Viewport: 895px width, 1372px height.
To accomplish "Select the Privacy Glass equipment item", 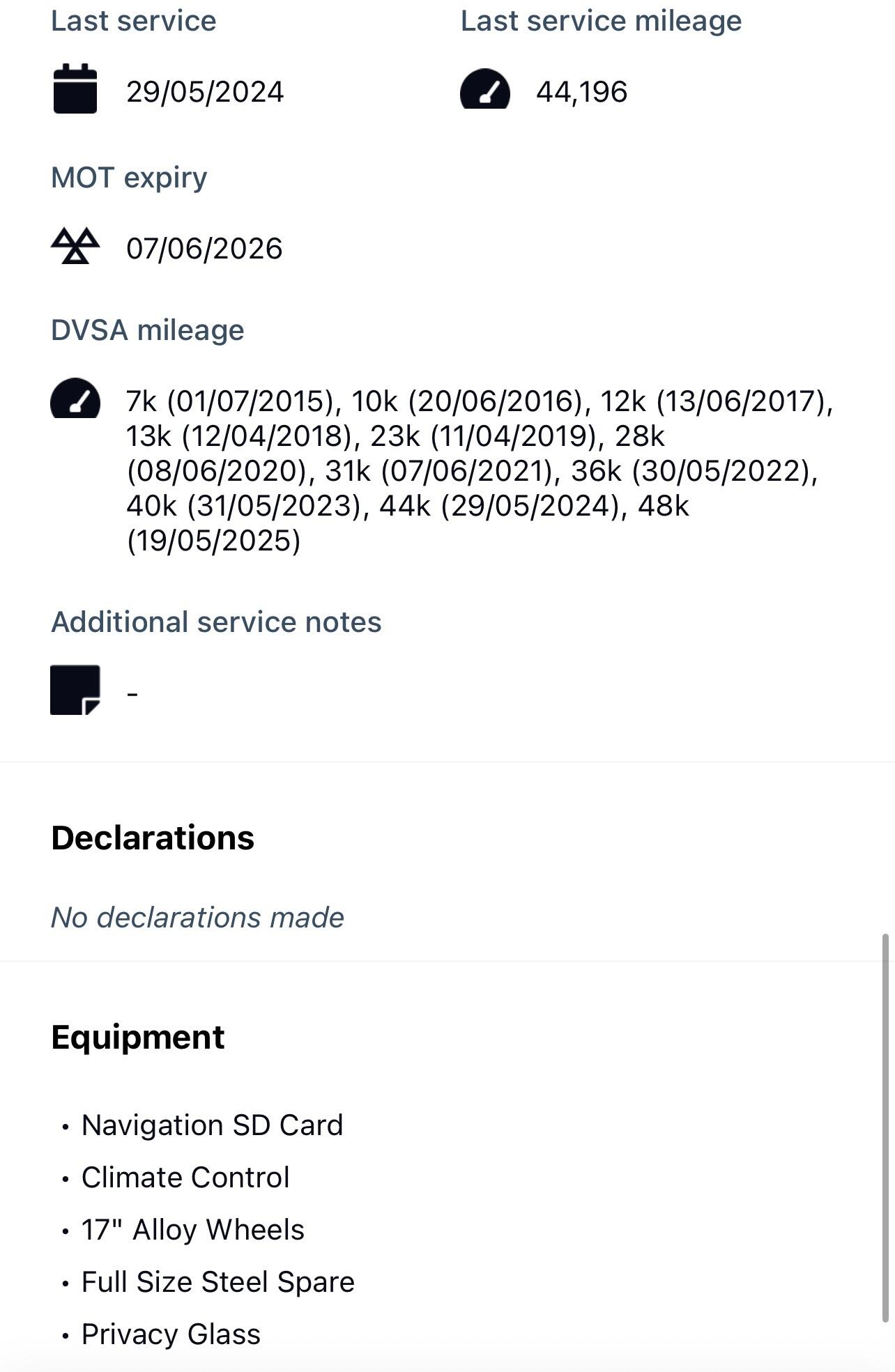I will [x=171, y=1334].
